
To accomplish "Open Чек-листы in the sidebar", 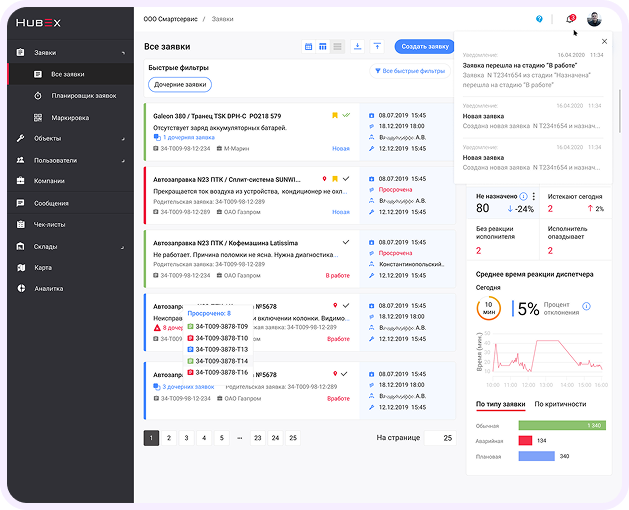I will [50, 224].
